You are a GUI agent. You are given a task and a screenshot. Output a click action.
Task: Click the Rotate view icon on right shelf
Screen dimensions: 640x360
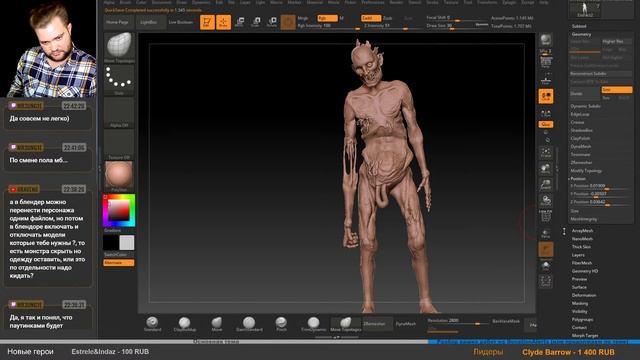coord(546,200)
